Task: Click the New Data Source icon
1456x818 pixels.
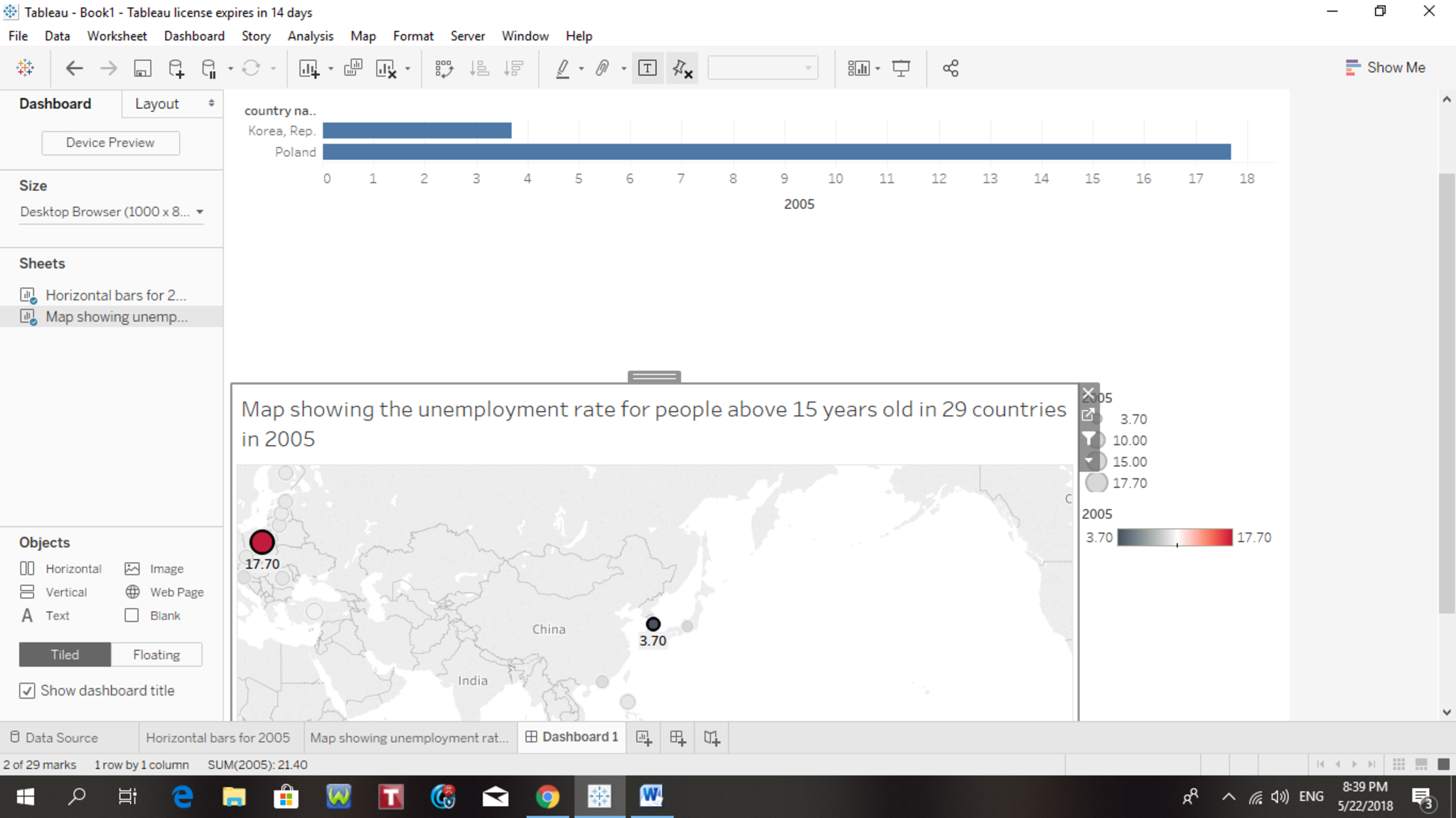Action: (176, 68)
